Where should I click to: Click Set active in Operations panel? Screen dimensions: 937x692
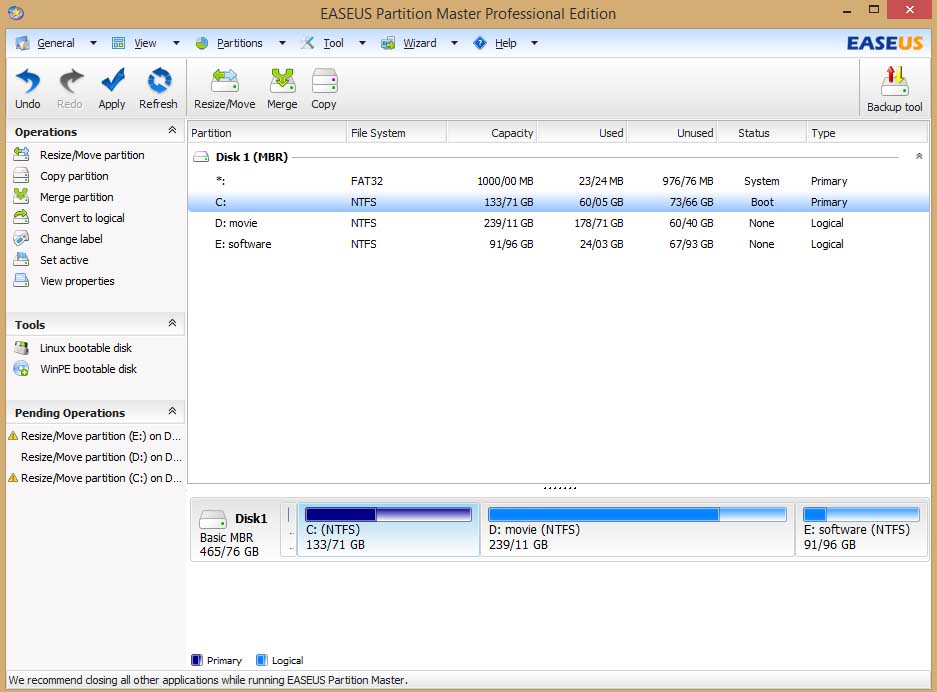pos(64,260)
